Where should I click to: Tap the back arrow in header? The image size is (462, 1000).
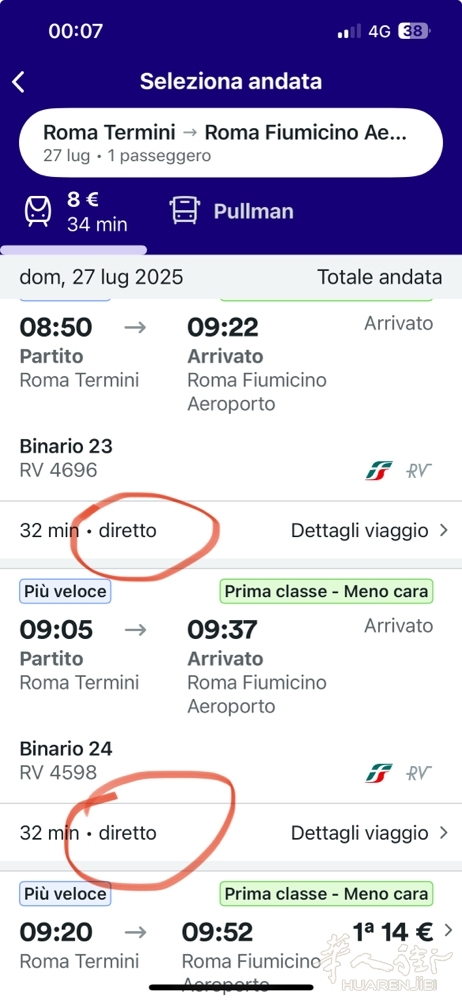pos(19,82)
